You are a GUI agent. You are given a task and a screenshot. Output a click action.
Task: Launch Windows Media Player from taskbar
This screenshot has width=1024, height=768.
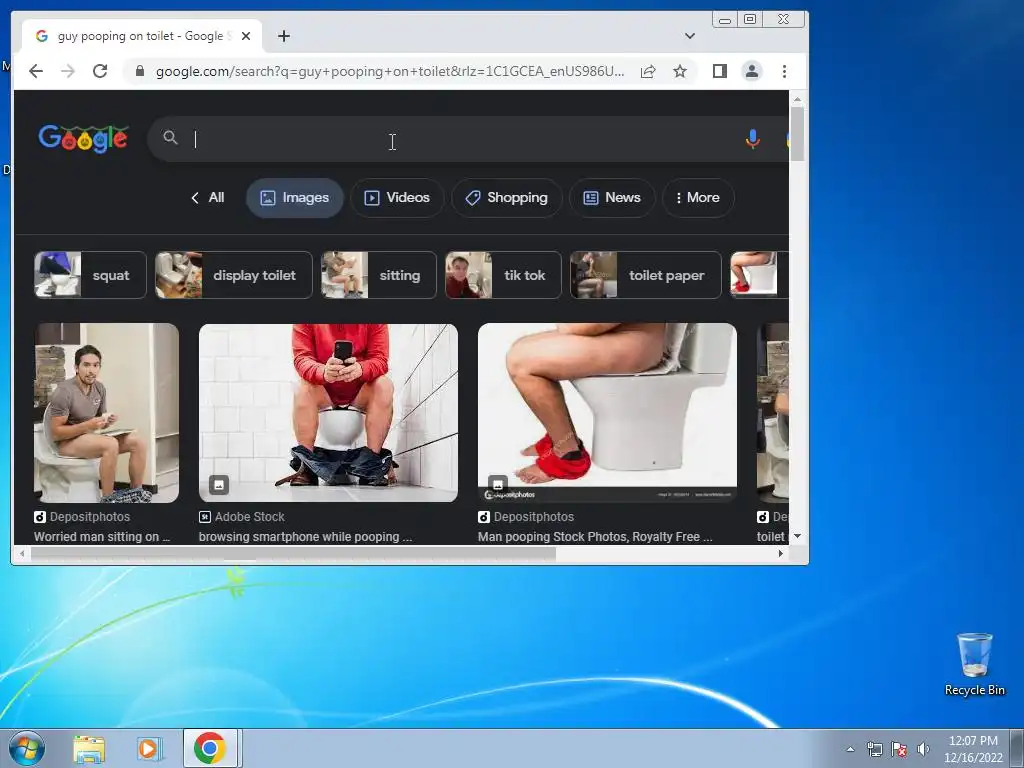pyautogui.click(x=148, y=748)
